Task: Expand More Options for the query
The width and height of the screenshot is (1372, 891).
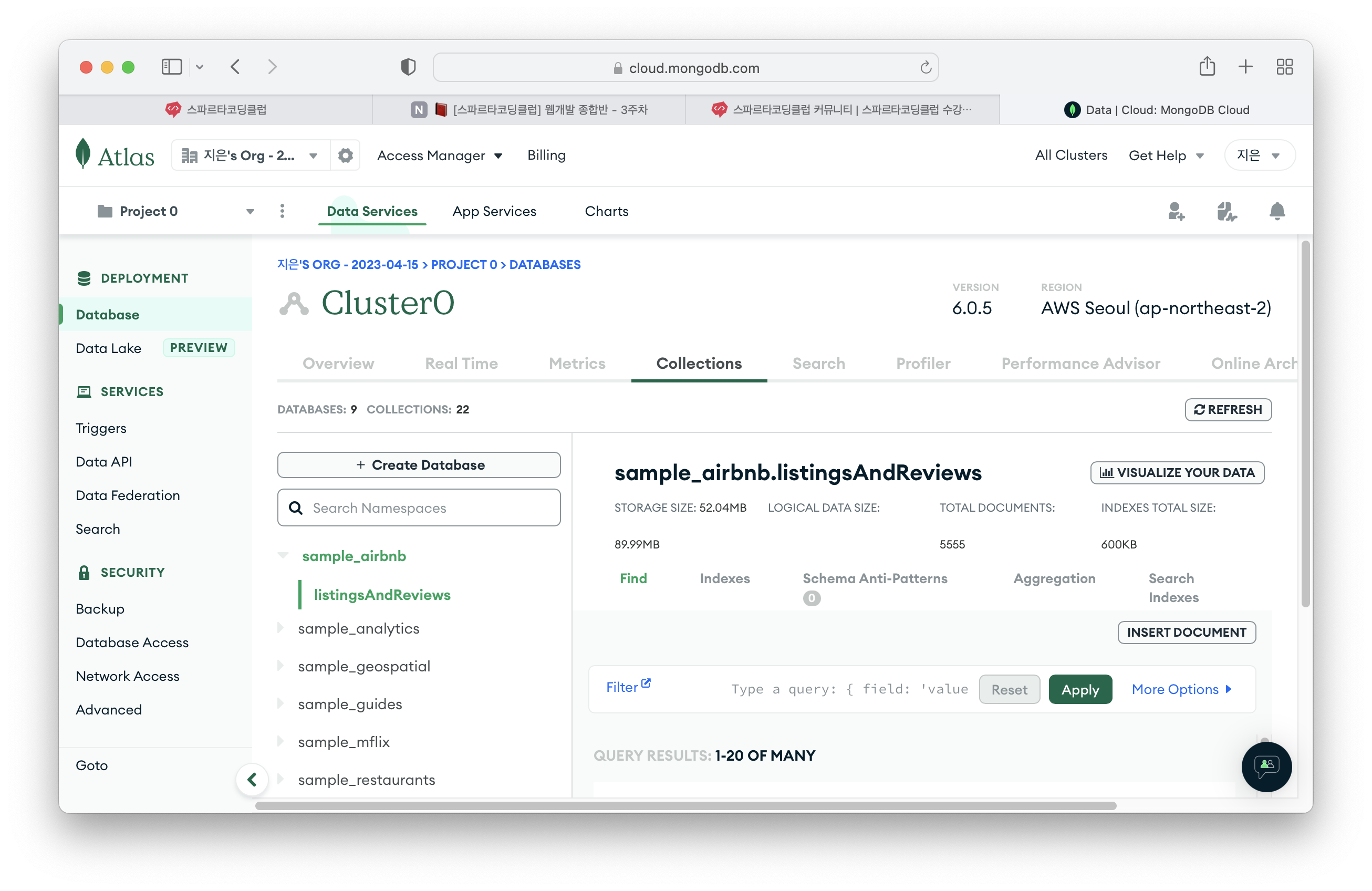Action: tap(1181, 689)
